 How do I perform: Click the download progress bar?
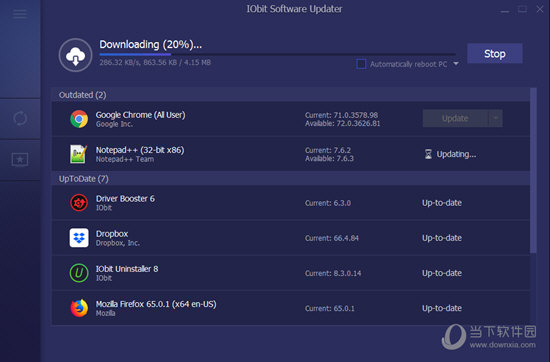[277, 54]
